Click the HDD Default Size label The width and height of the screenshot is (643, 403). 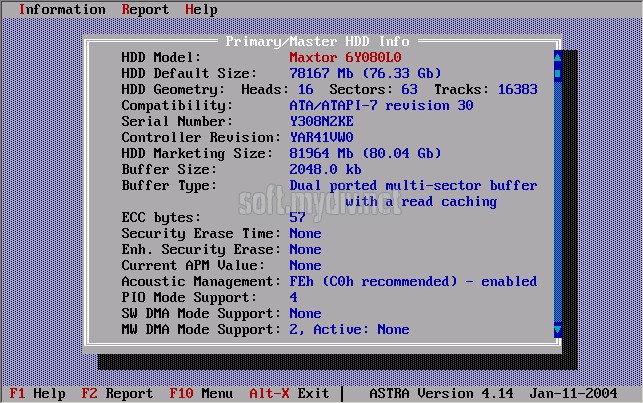click(x=189, y=73)
